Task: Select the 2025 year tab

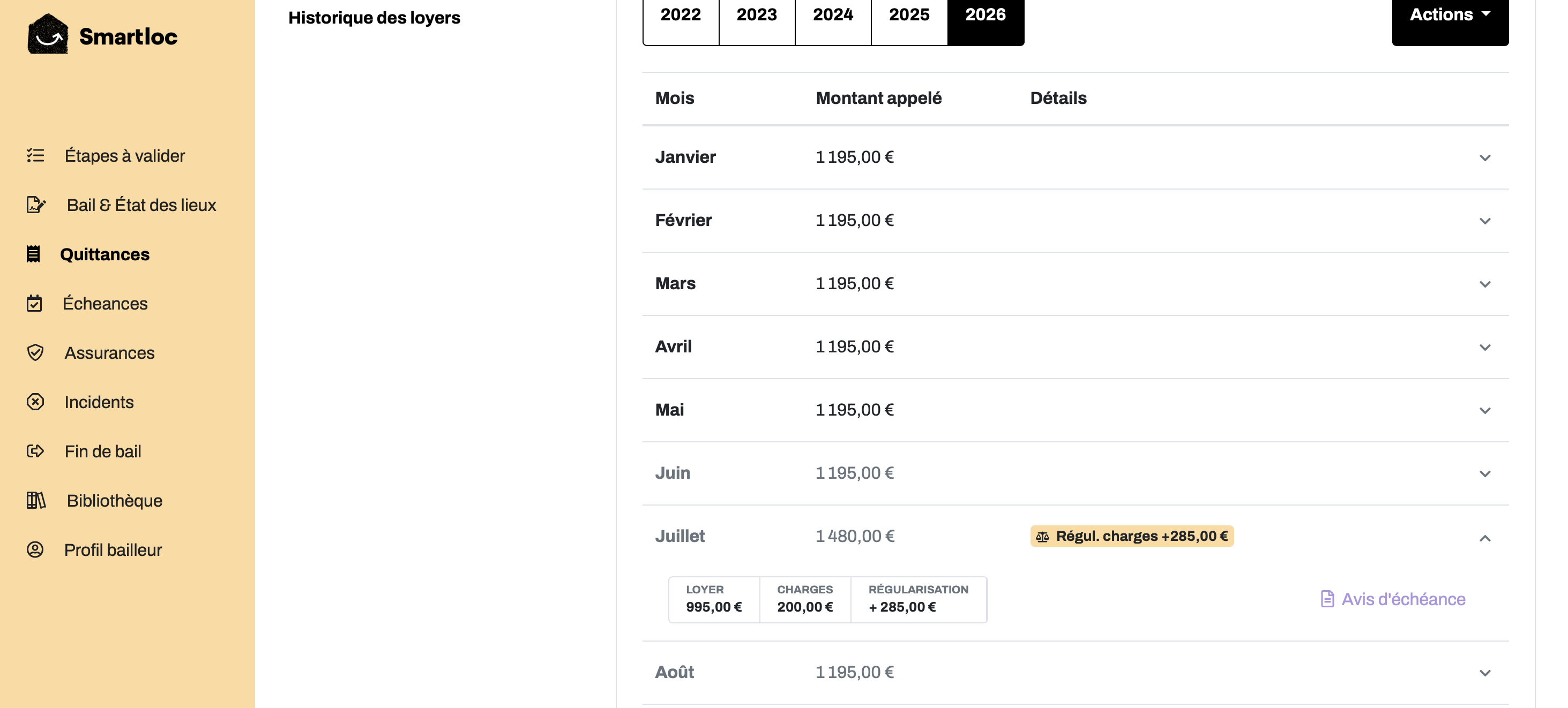Action: (909, 17)
